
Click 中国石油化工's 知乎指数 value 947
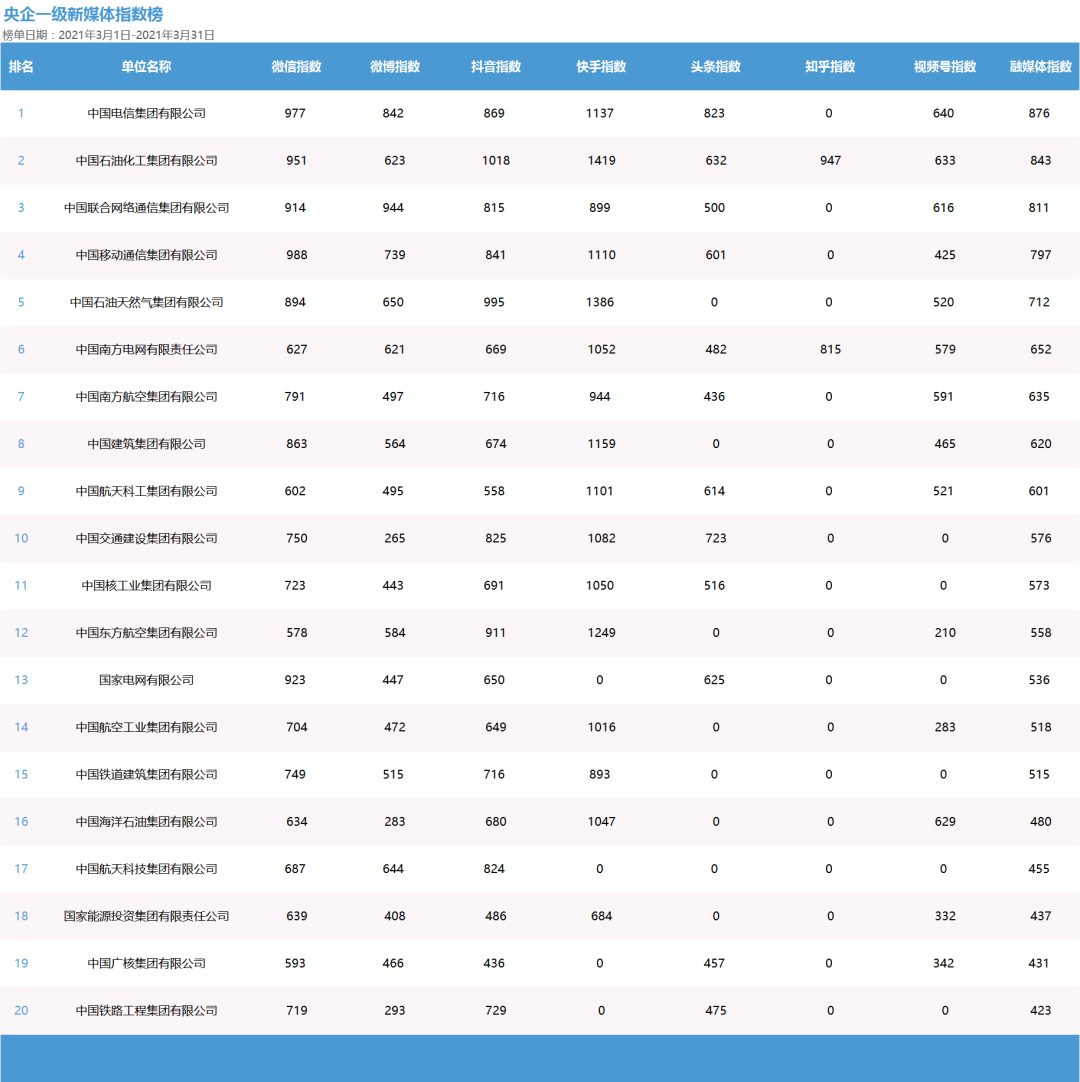coord(830,161)
